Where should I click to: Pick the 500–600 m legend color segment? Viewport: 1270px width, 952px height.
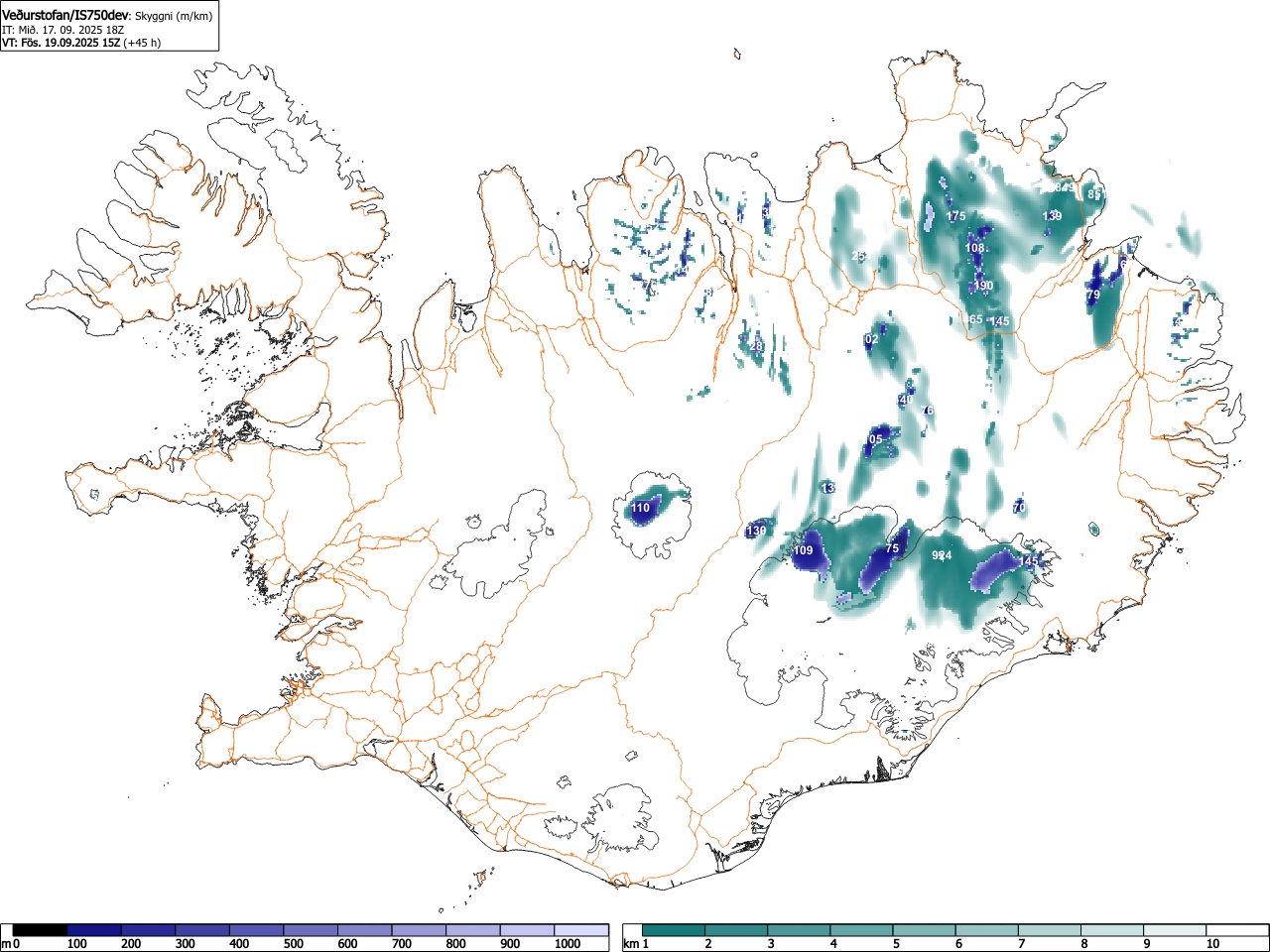(311, 930)
